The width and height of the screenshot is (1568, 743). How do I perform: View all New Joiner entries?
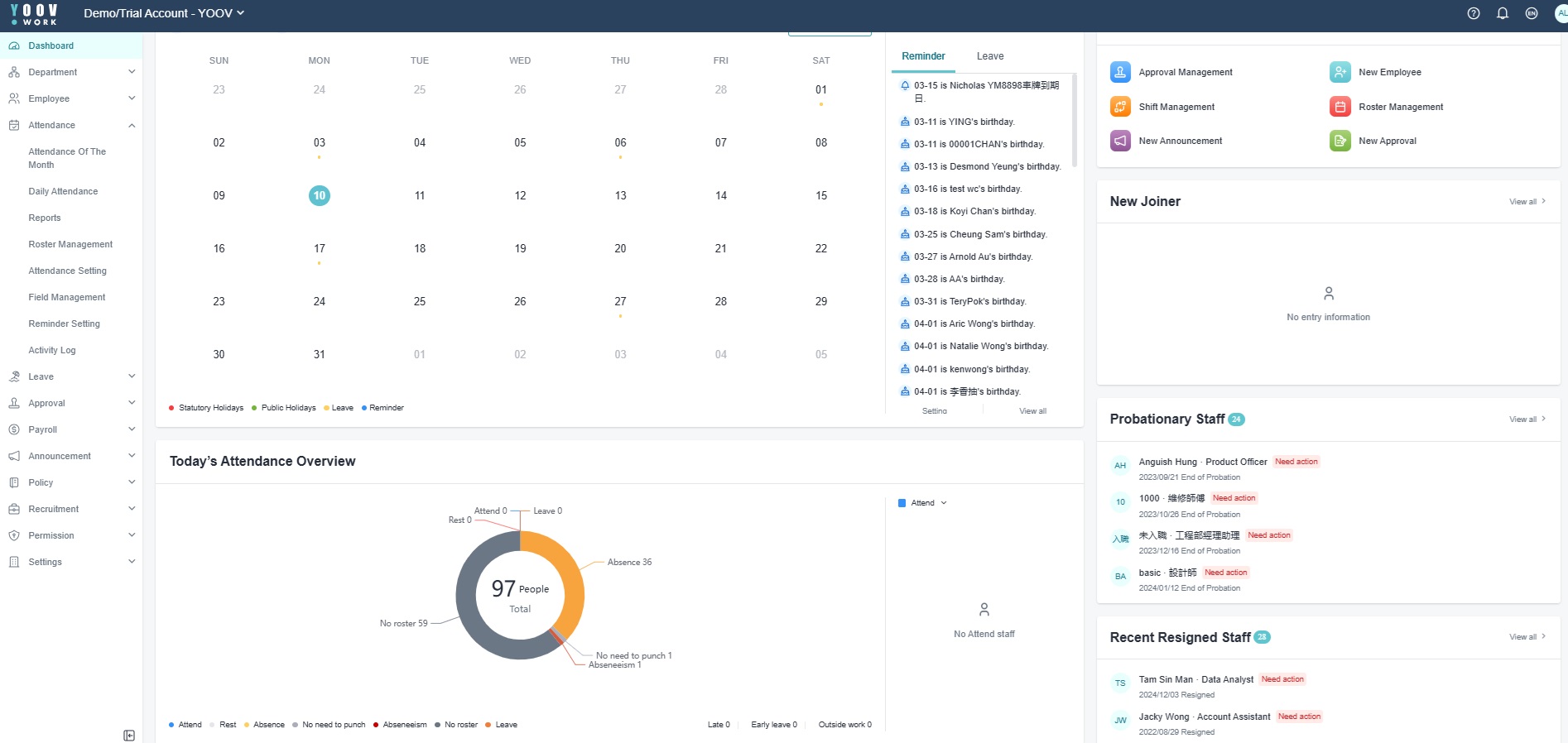tap(1527, 202)
